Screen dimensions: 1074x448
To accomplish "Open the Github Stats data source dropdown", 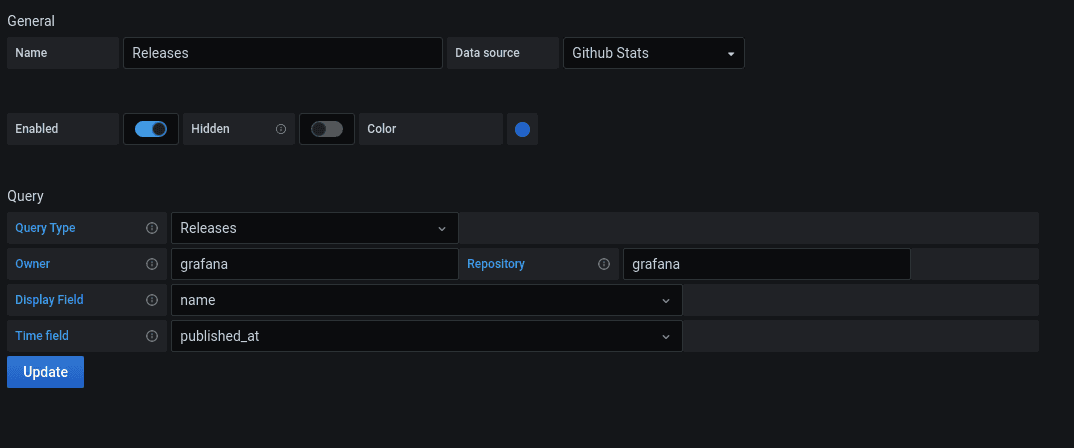I will [654, 53].
